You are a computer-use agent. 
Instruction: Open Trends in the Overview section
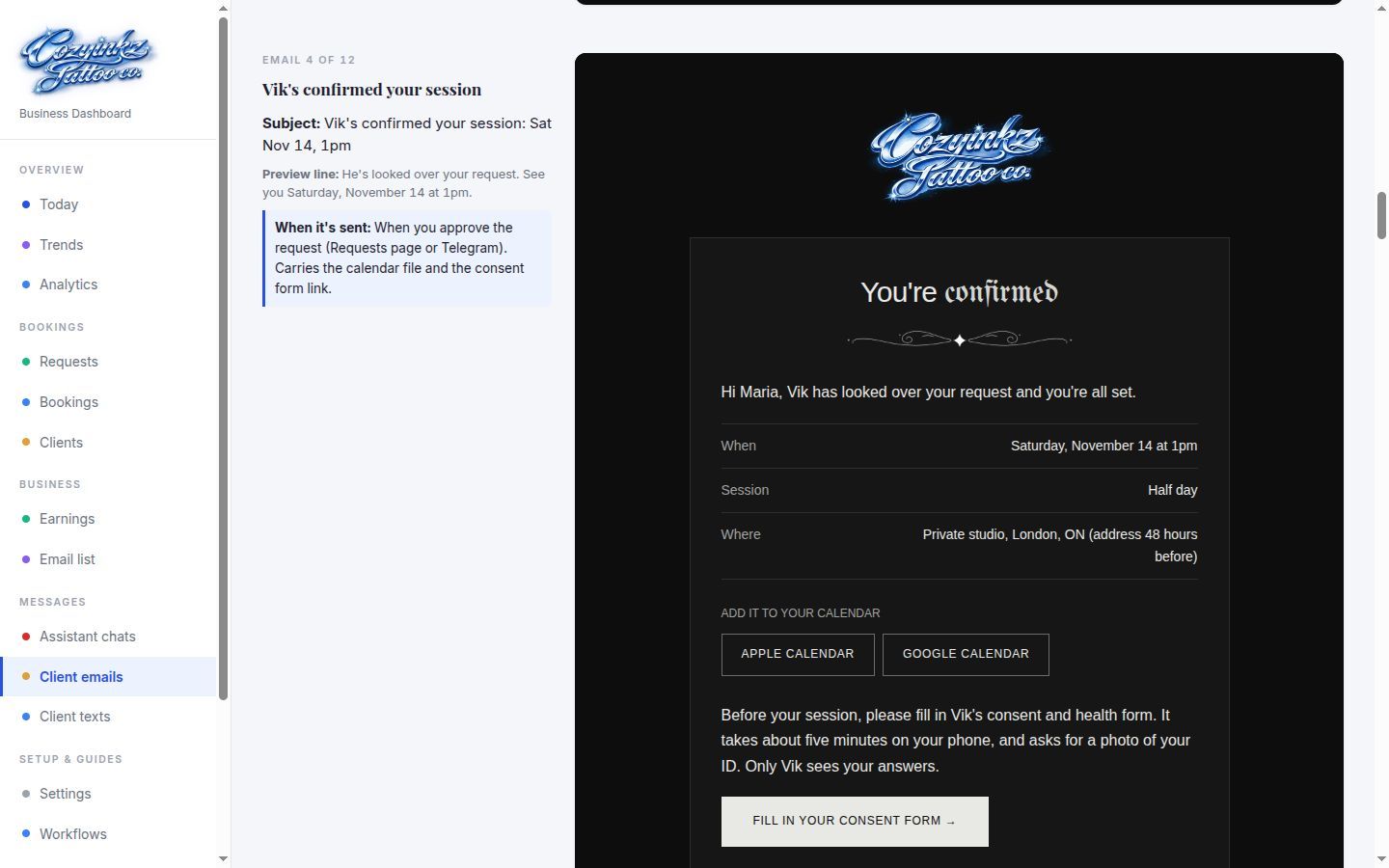[x=108, y=245]
